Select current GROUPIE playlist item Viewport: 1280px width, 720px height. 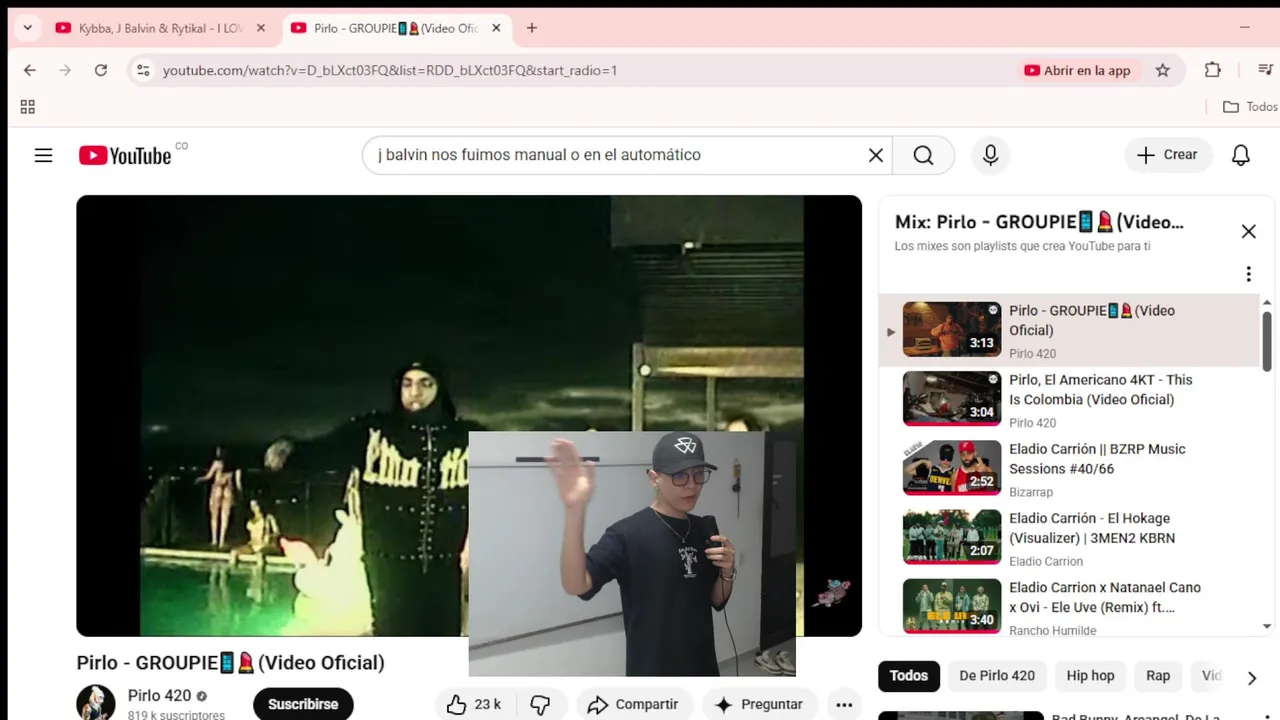(1068, 330)
